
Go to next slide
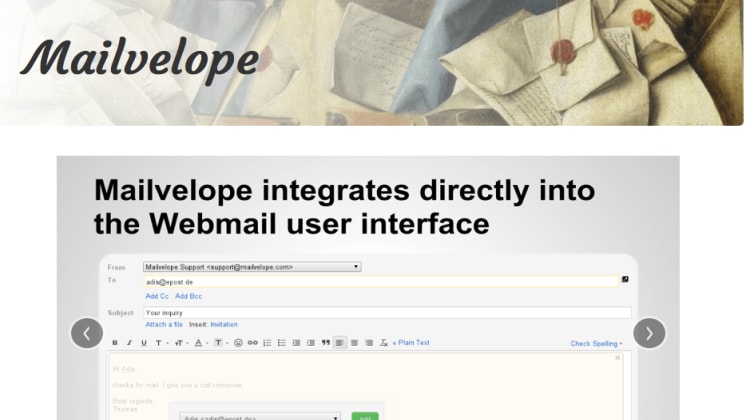point(649,333)
